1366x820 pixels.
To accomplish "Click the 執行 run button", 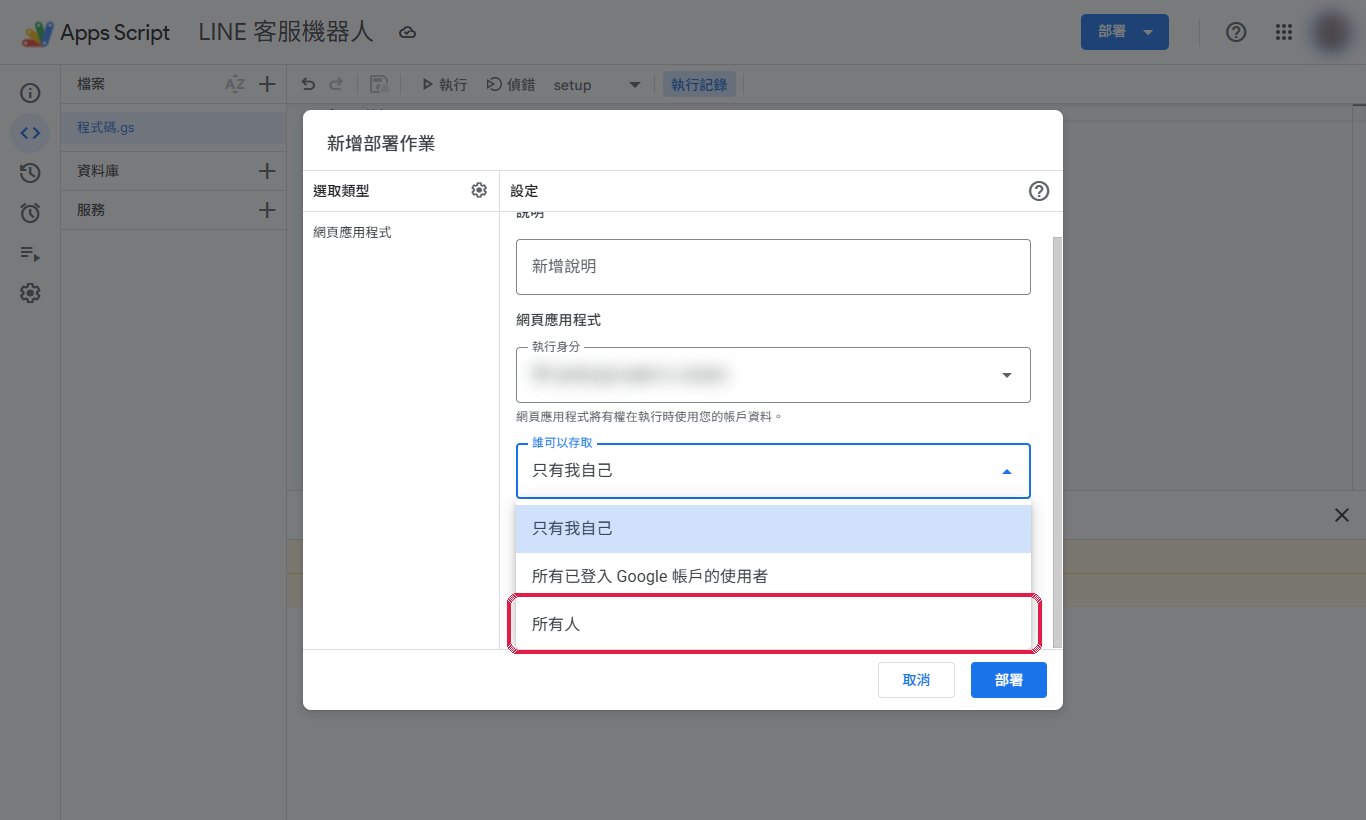I will [444, 85].
